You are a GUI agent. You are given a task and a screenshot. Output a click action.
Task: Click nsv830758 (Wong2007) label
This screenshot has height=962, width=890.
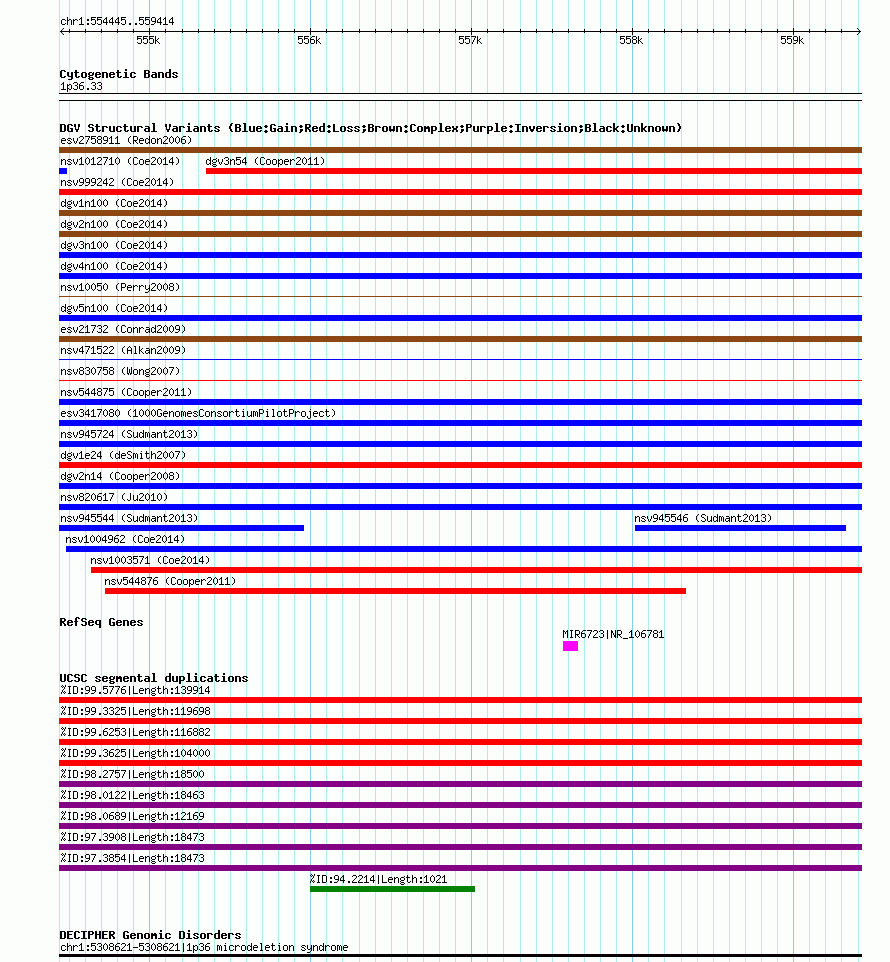pos(120,371)
